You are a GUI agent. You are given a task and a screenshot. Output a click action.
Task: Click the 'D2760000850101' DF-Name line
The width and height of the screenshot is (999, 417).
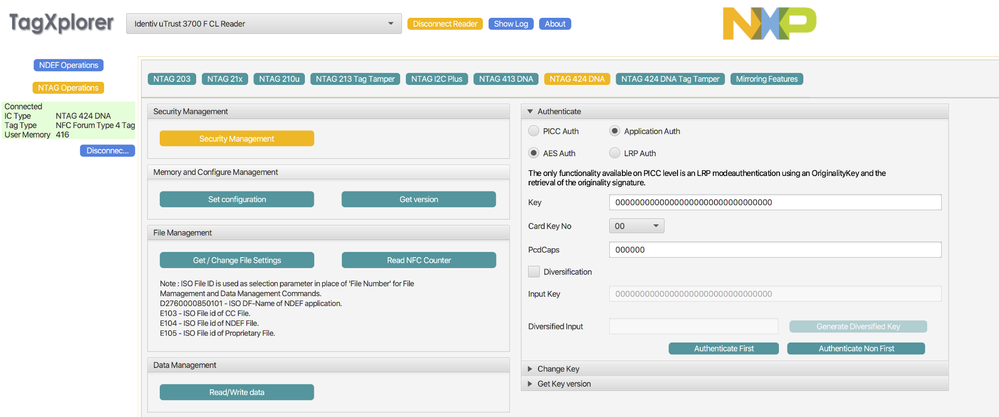click(x=251, y=304)
